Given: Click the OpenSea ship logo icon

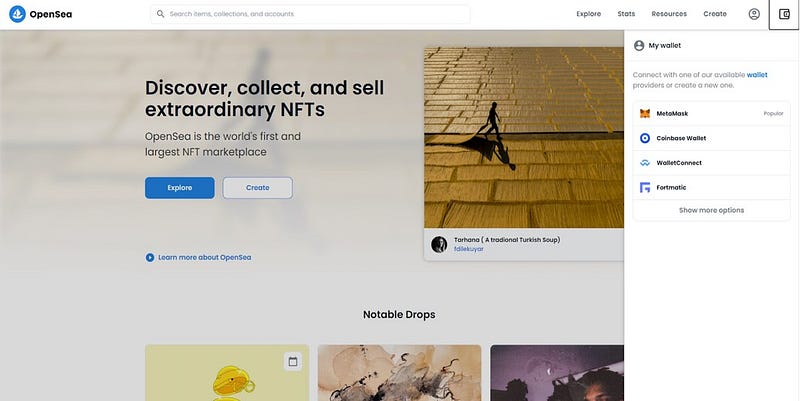Looking at the screenshot, I should pyautogui.click(x=17, y=14).
